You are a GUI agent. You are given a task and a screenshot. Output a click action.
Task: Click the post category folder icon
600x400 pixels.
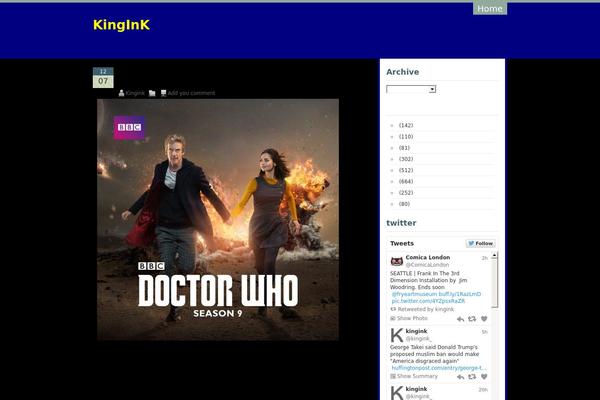point(152,93)
